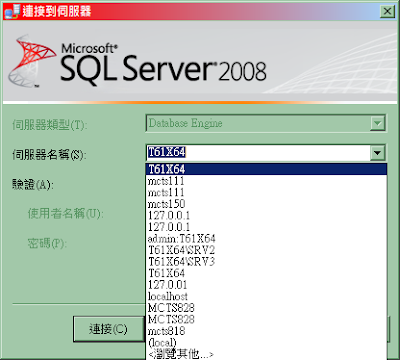
Task: Choose admin:T61X64 from the server list
Action: click(x=266, y=238)
